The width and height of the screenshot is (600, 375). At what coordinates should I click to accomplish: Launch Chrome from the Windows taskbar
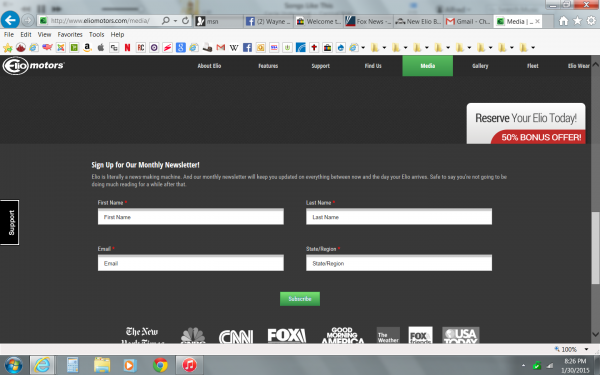pos(160,365)
